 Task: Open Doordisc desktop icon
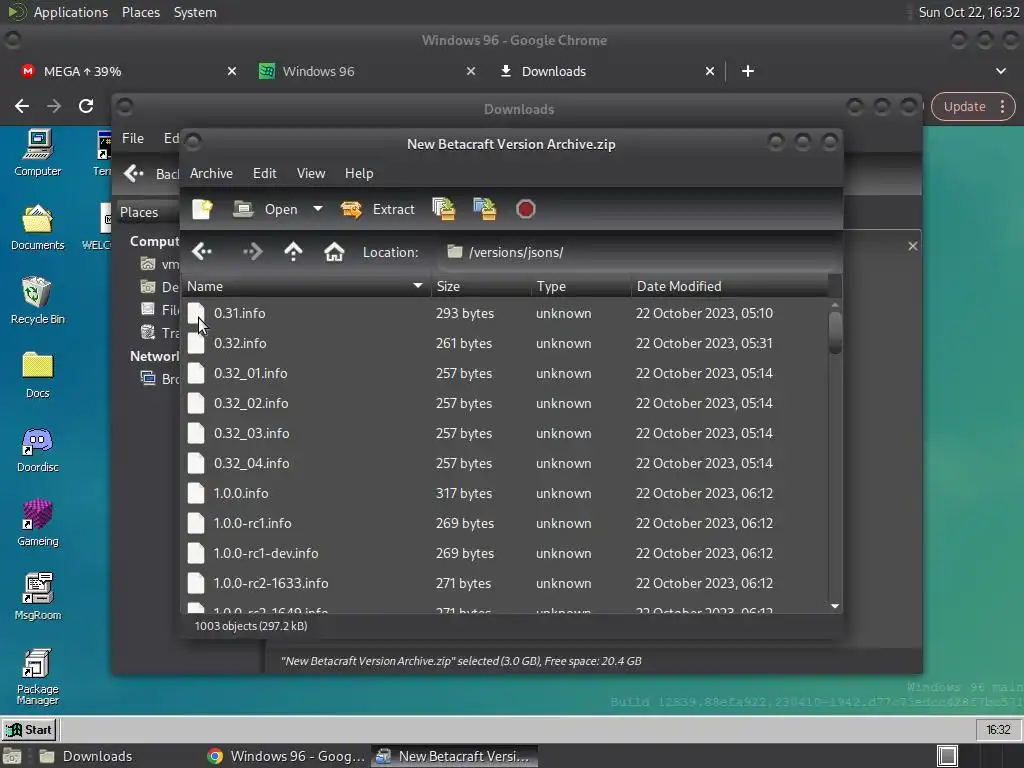click(37, 449)
